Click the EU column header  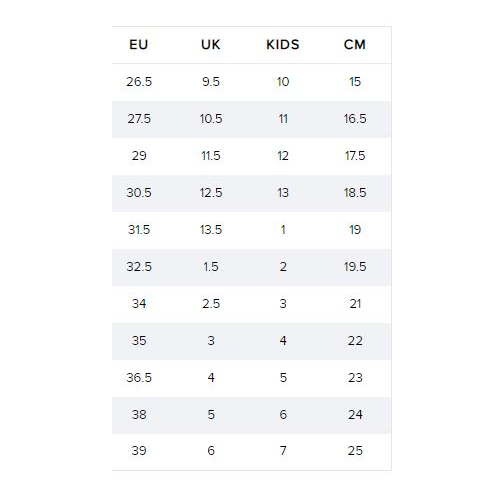[139, 45]
